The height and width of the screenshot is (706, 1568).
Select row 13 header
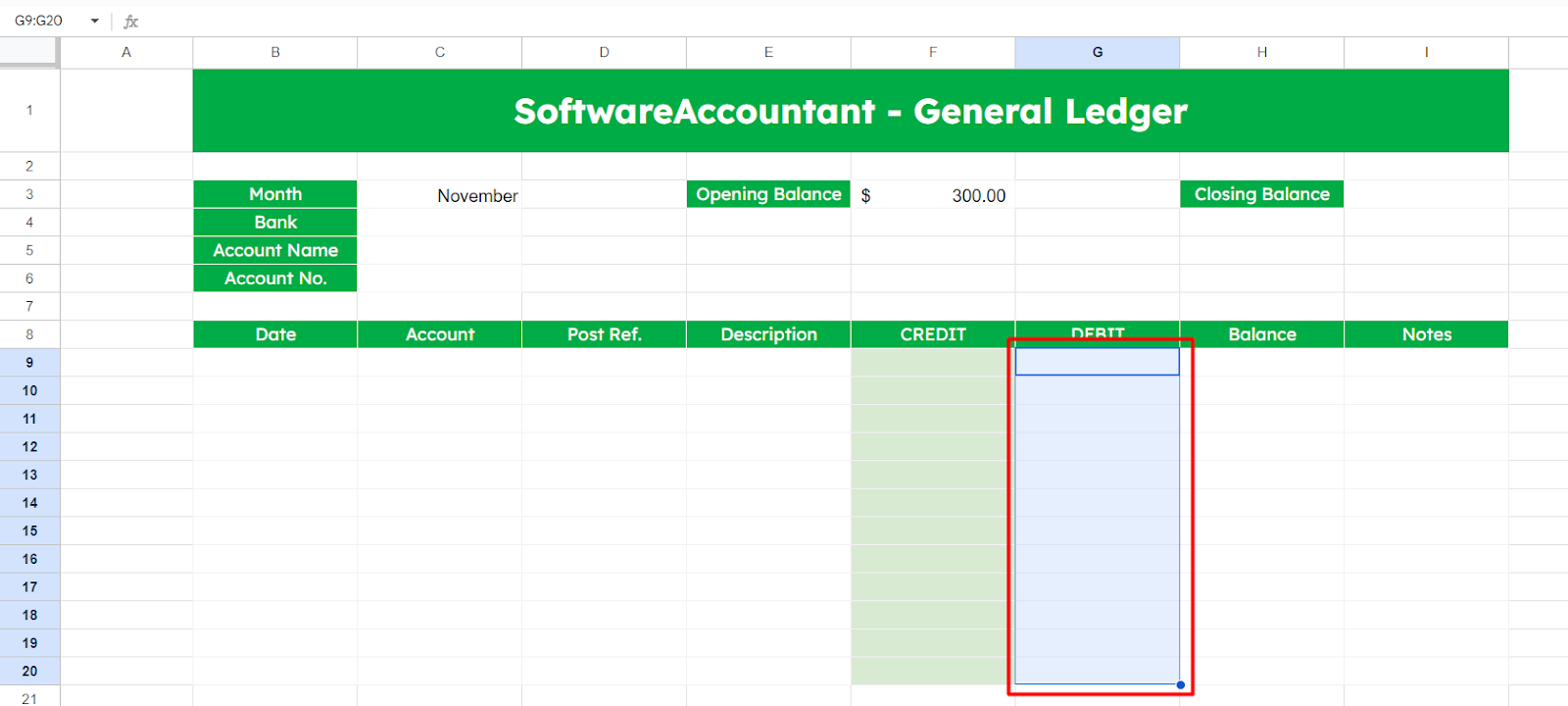(x=29, y=475)
